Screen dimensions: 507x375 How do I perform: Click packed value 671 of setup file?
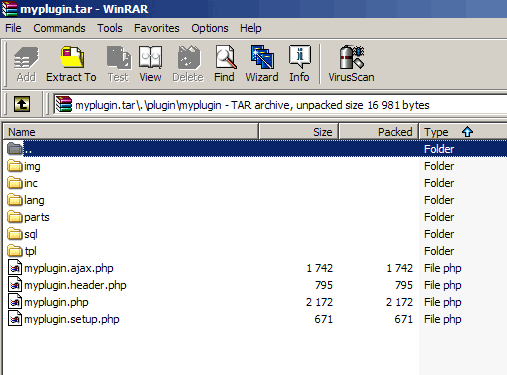[404, 319]
